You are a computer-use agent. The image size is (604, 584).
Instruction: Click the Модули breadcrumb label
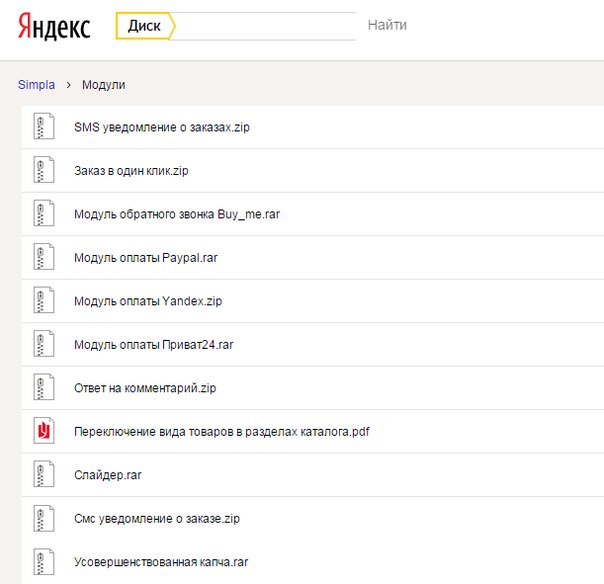click(104, 84)
